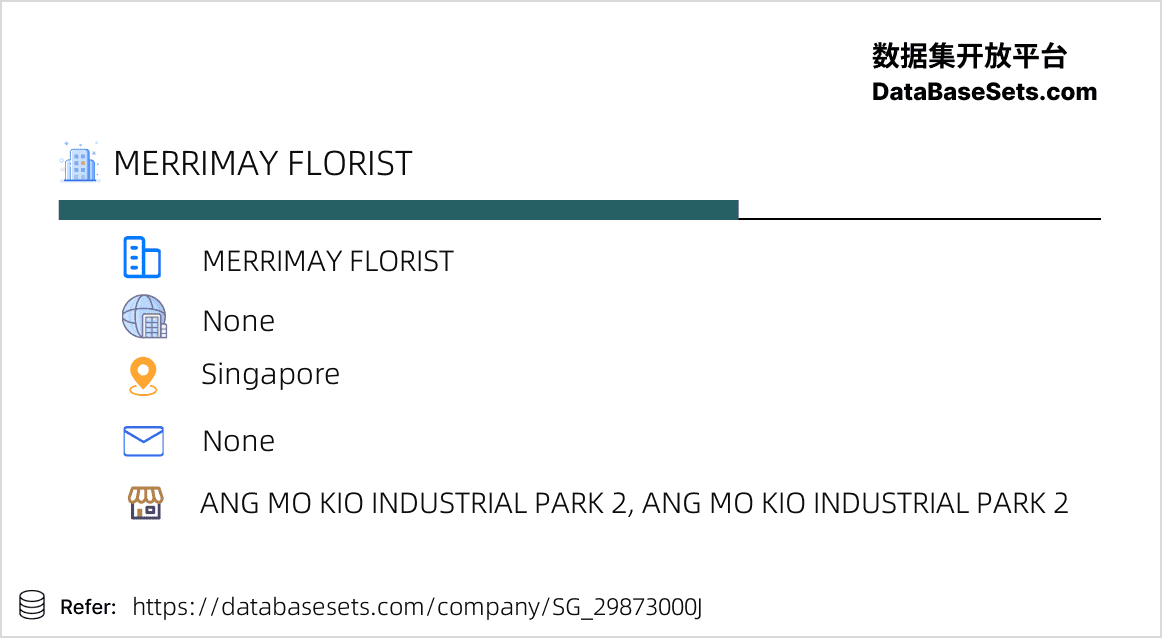The image size is (1162, 638).
Task: Click the Singapore location text
Action: point(270,375)
